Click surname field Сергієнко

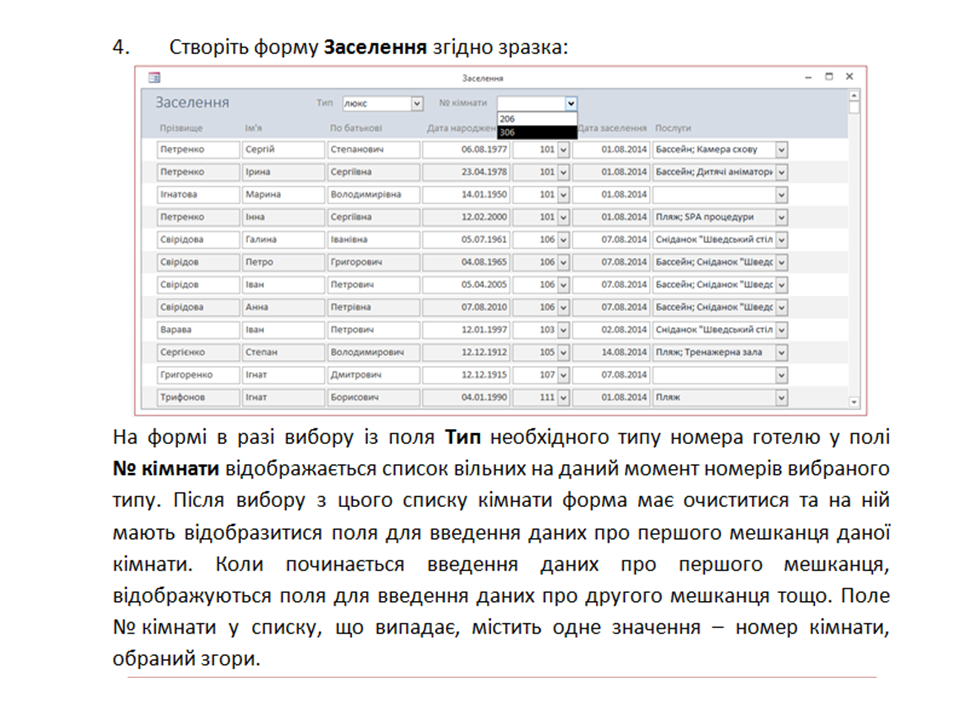(198, 353)
